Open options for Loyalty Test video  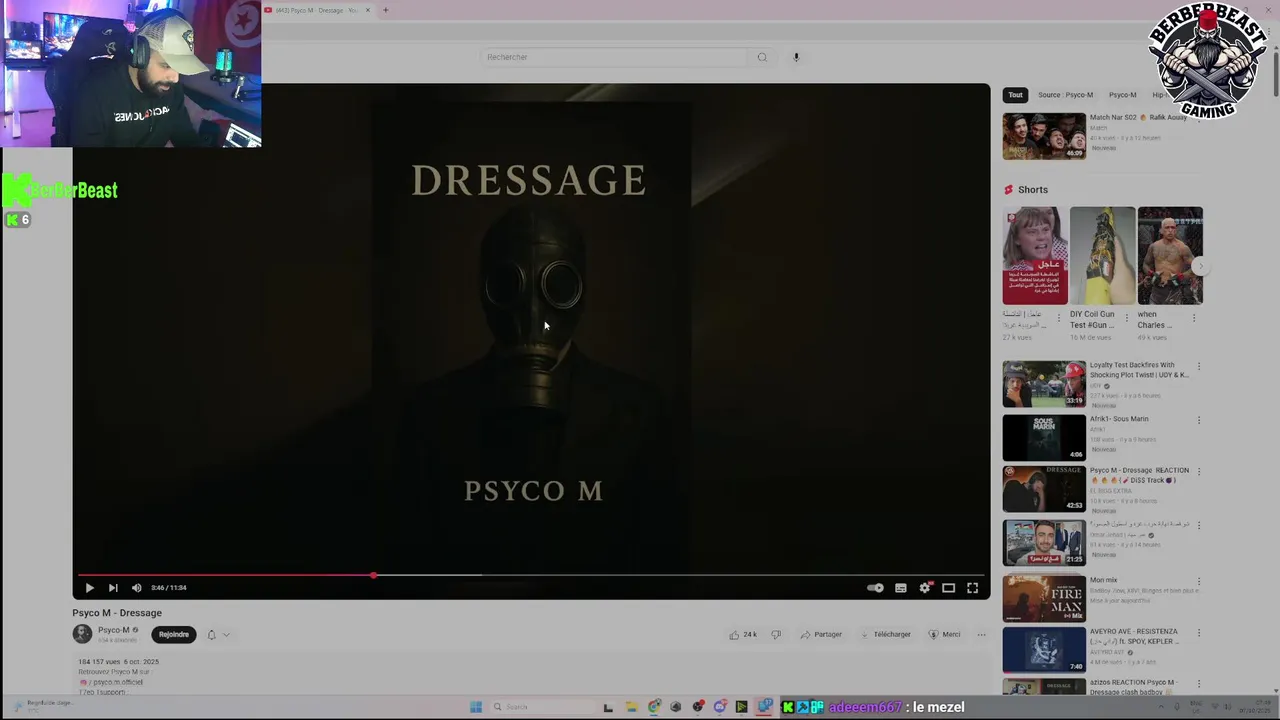[1199, 367]
